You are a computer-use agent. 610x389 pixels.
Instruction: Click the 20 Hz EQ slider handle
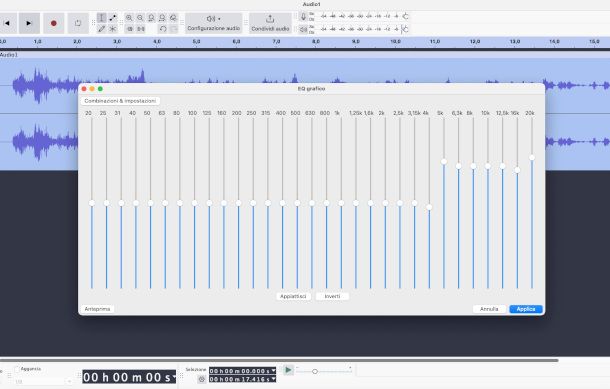(x=92, y=203)
